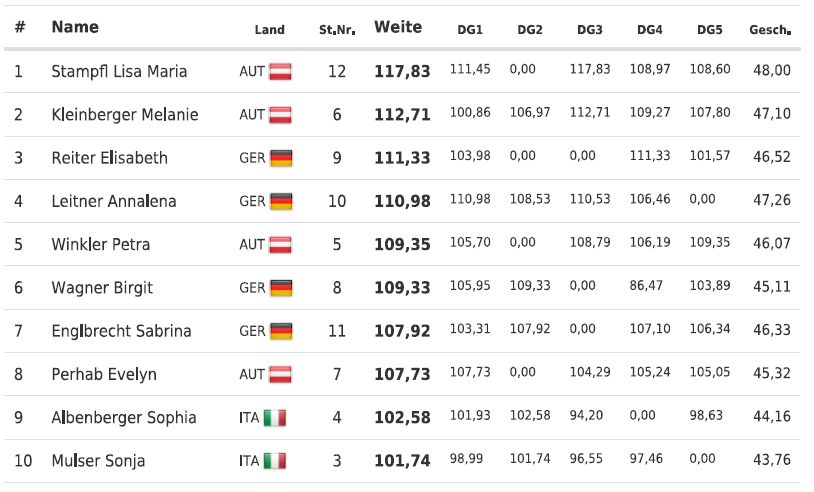Click best distance 117,83 value
Screen dimensions: 814x492
coord(402,72)
